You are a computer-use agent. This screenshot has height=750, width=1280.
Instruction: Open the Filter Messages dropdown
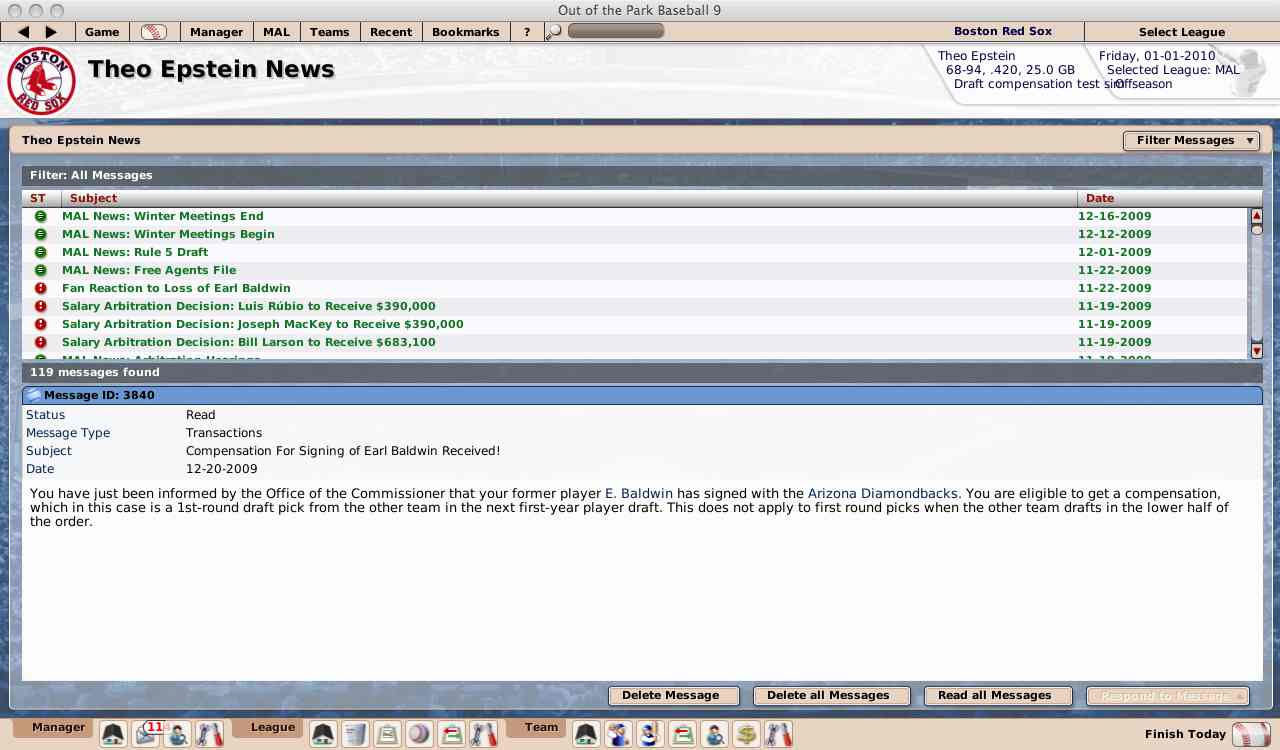coord(1194,141)
